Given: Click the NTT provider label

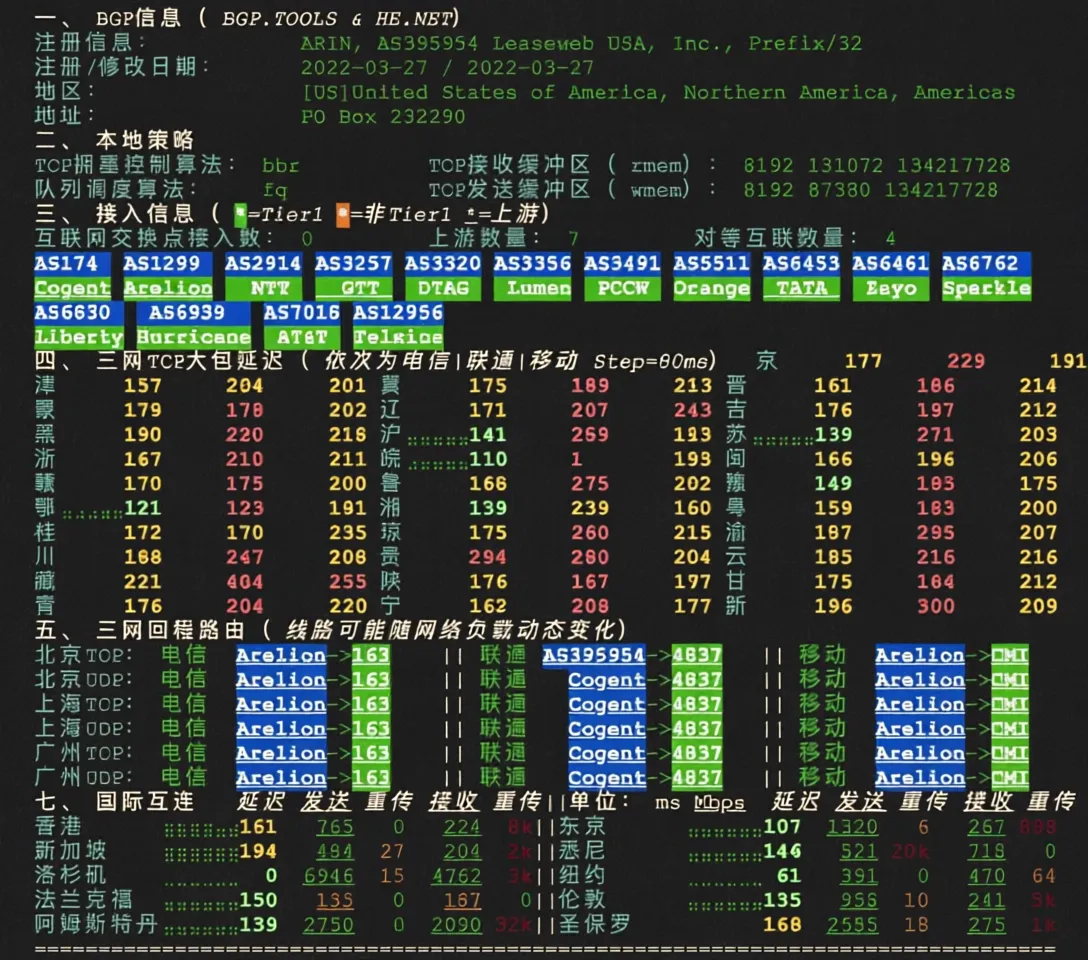Looking at the screenshot, I should (x=263, y=288).
